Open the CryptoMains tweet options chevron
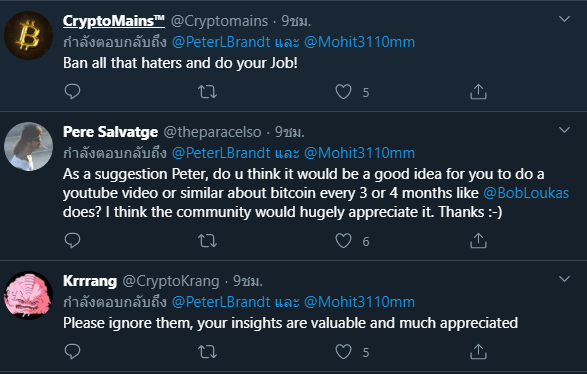The width and height of the screenshot is (587, 374). (564, 19)
